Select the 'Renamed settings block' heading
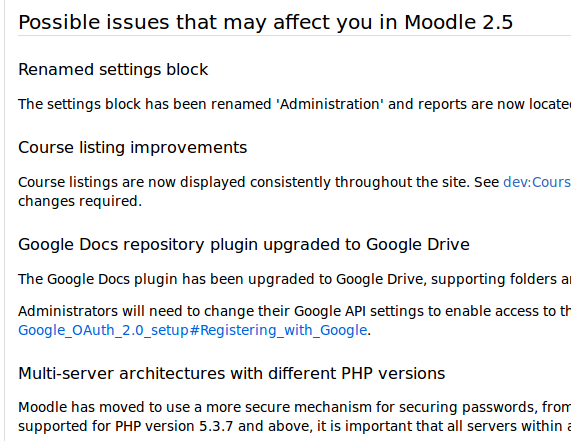 coord(113,70)
